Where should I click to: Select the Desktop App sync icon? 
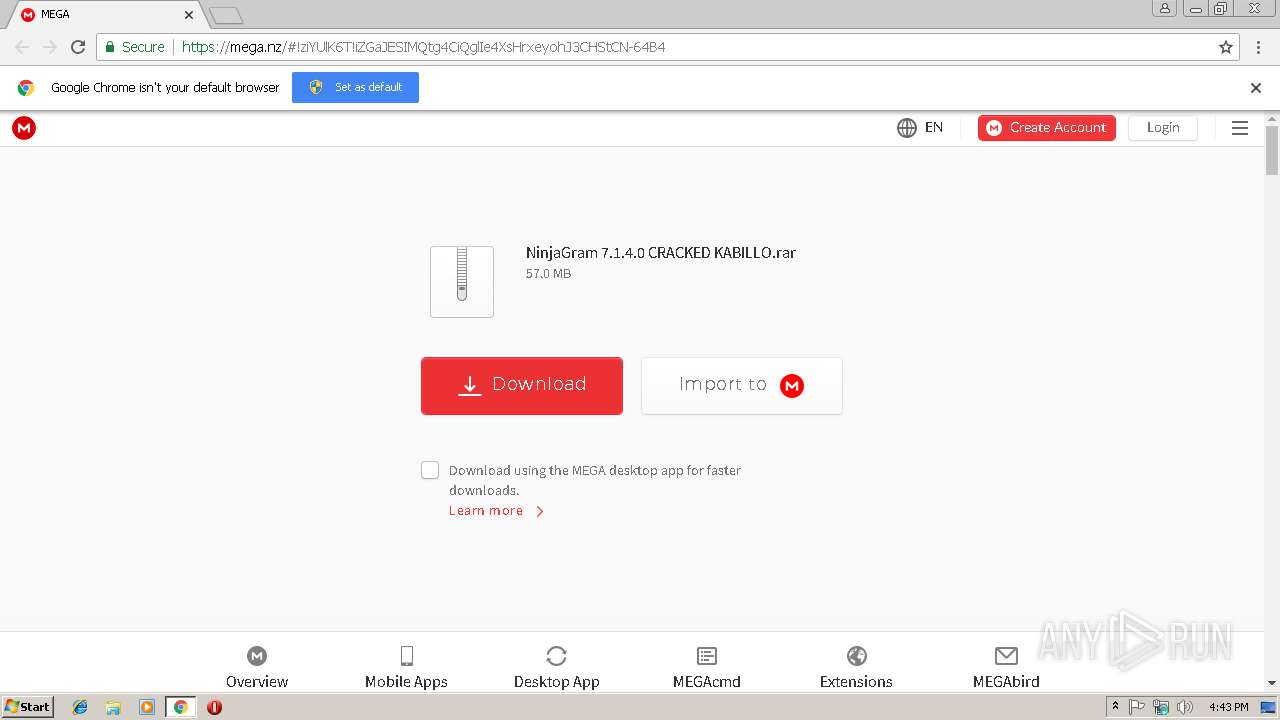pos(557,656)
